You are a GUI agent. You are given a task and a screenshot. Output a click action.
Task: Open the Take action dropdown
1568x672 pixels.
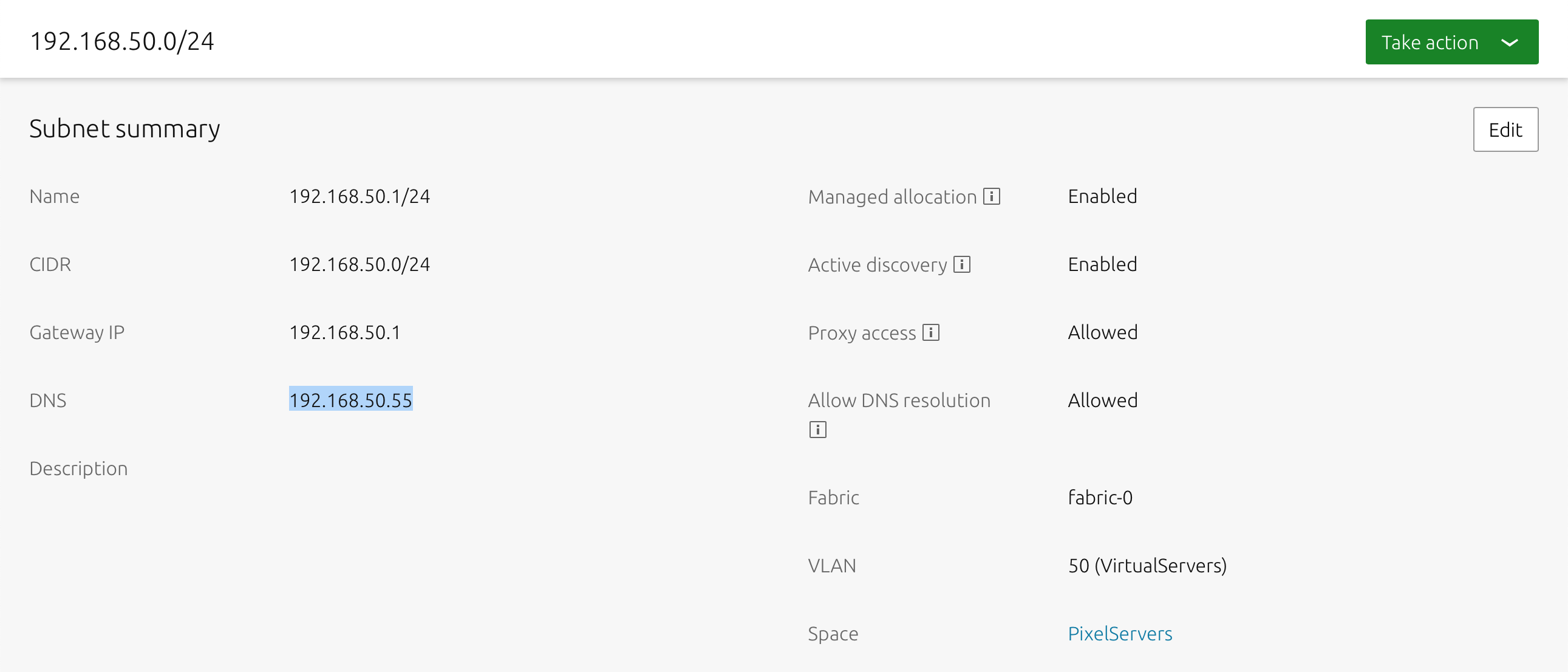click(1451, 42)
